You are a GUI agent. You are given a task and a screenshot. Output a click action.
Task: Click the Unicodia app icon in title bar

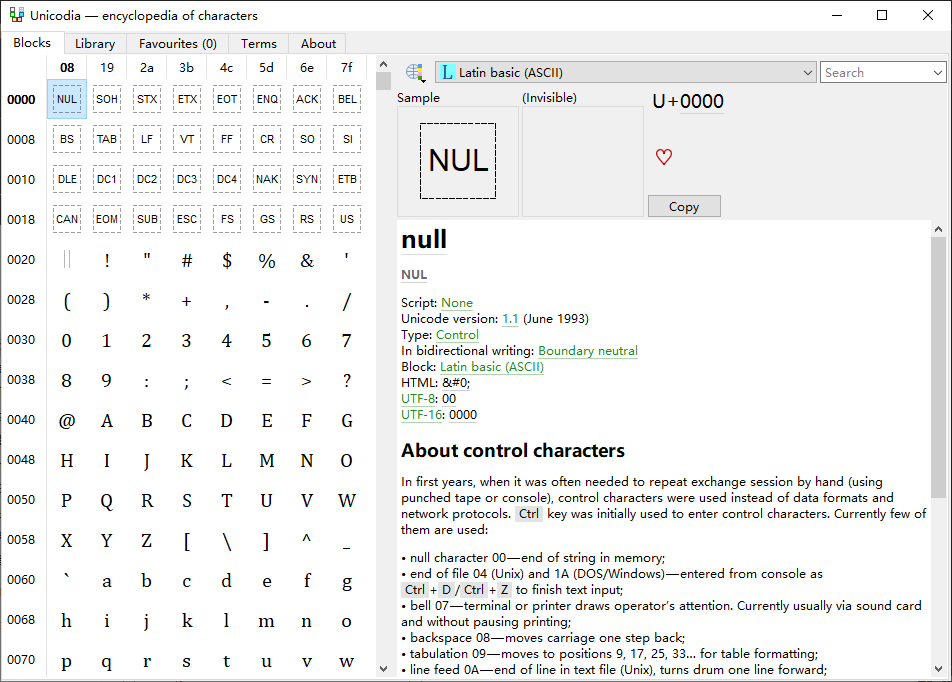[x=16, y=15]
